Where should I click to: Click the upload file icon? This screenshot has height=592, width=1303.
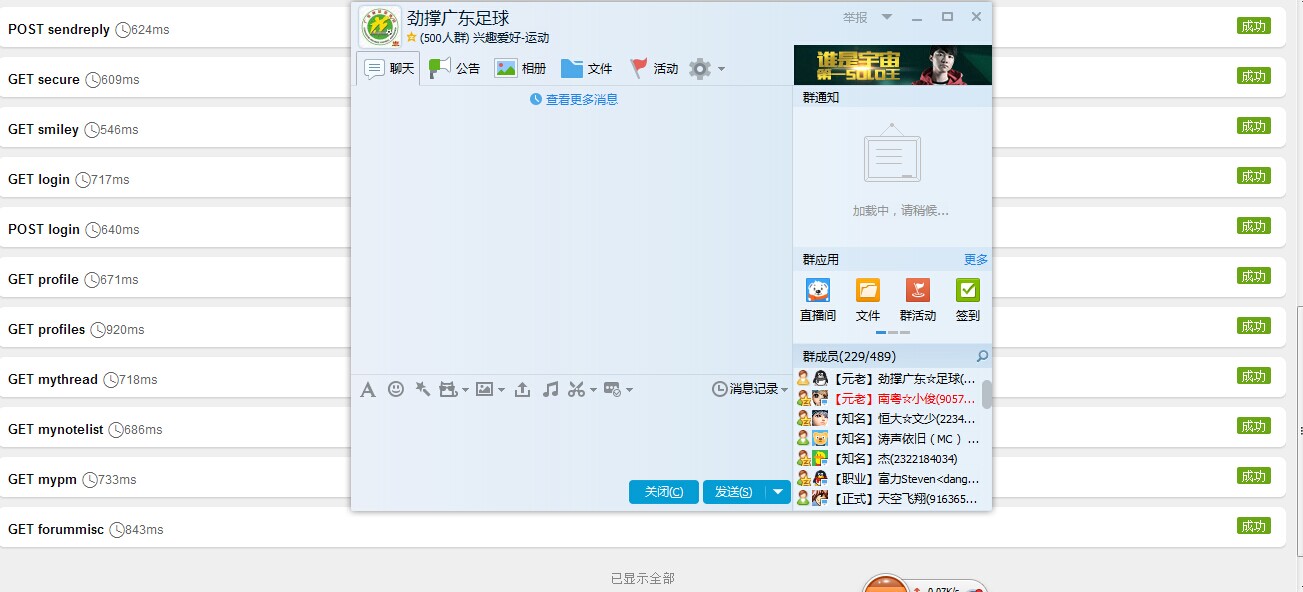(x=522, y=389)
